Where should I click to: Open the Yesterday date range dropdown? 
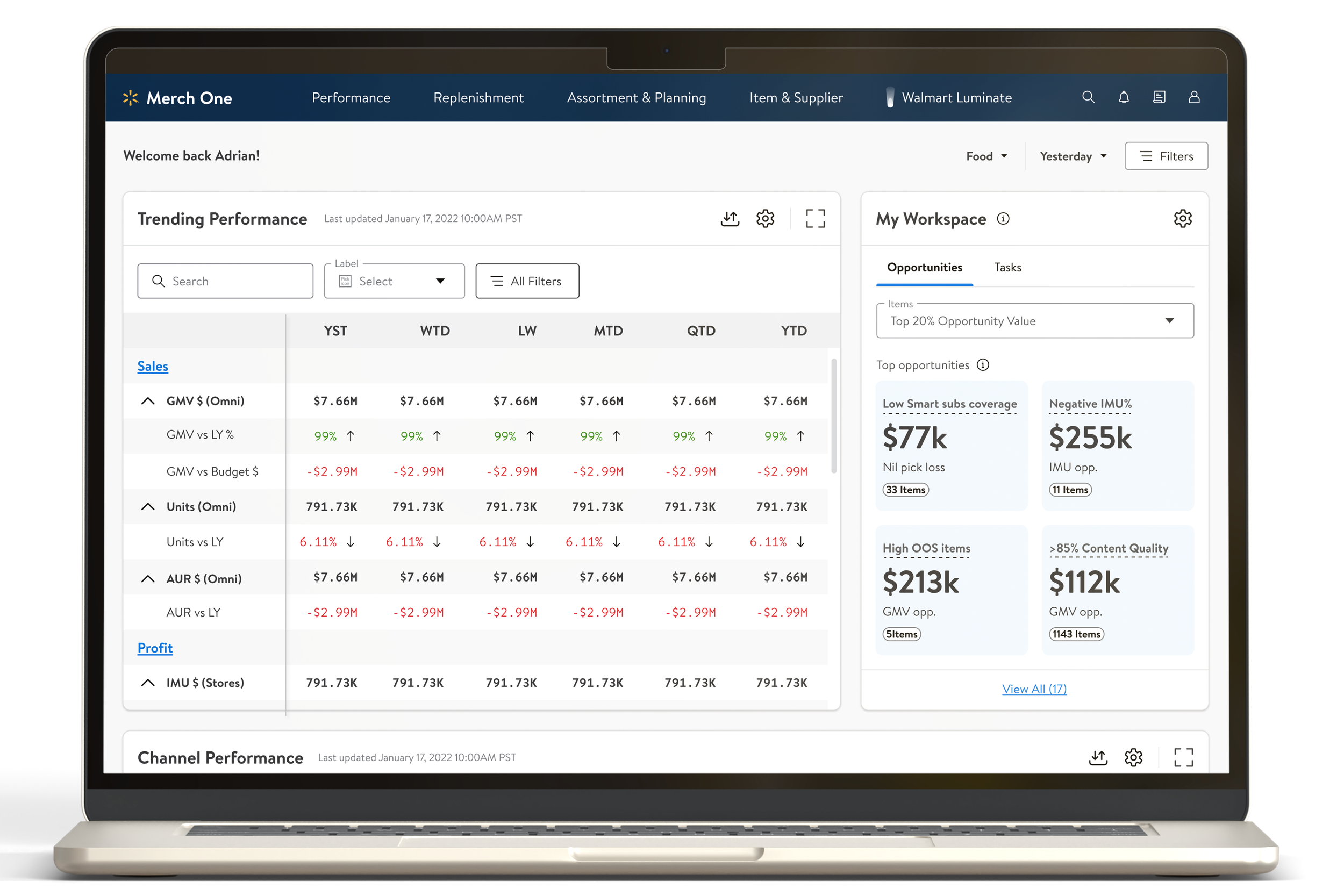(x=1073, y=156)
